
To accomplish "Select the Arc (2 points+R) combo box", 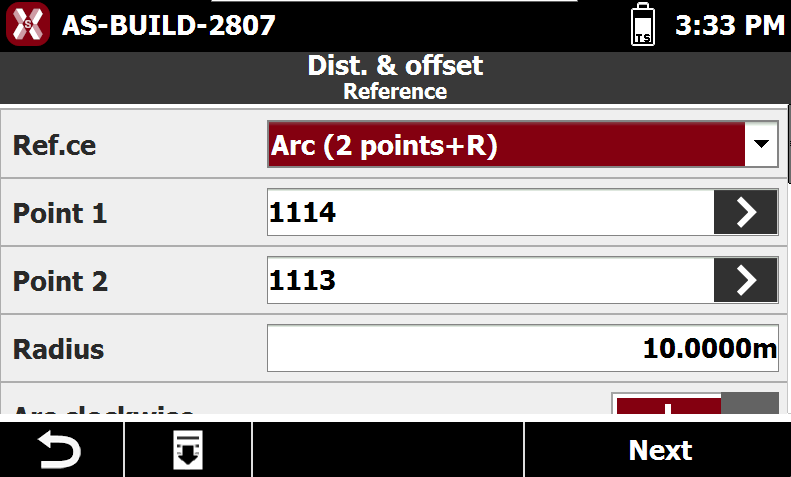I will pyautogui.click(x=523, y=144).
